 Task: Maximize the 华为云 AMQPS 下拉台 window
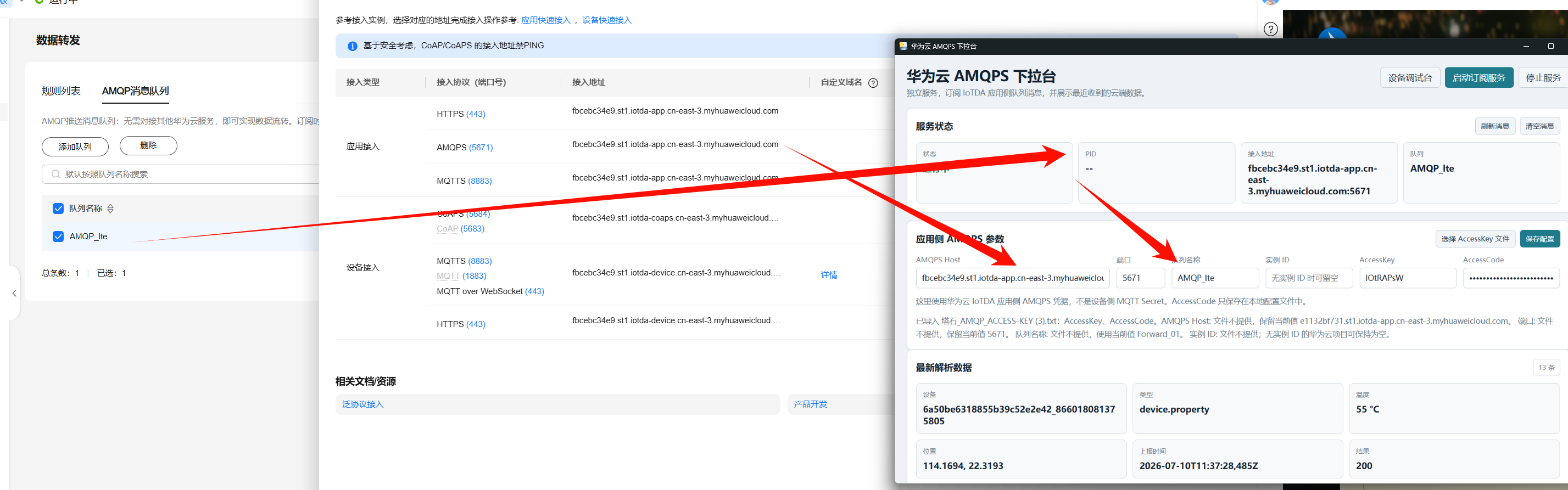(x=1550, y=46)
